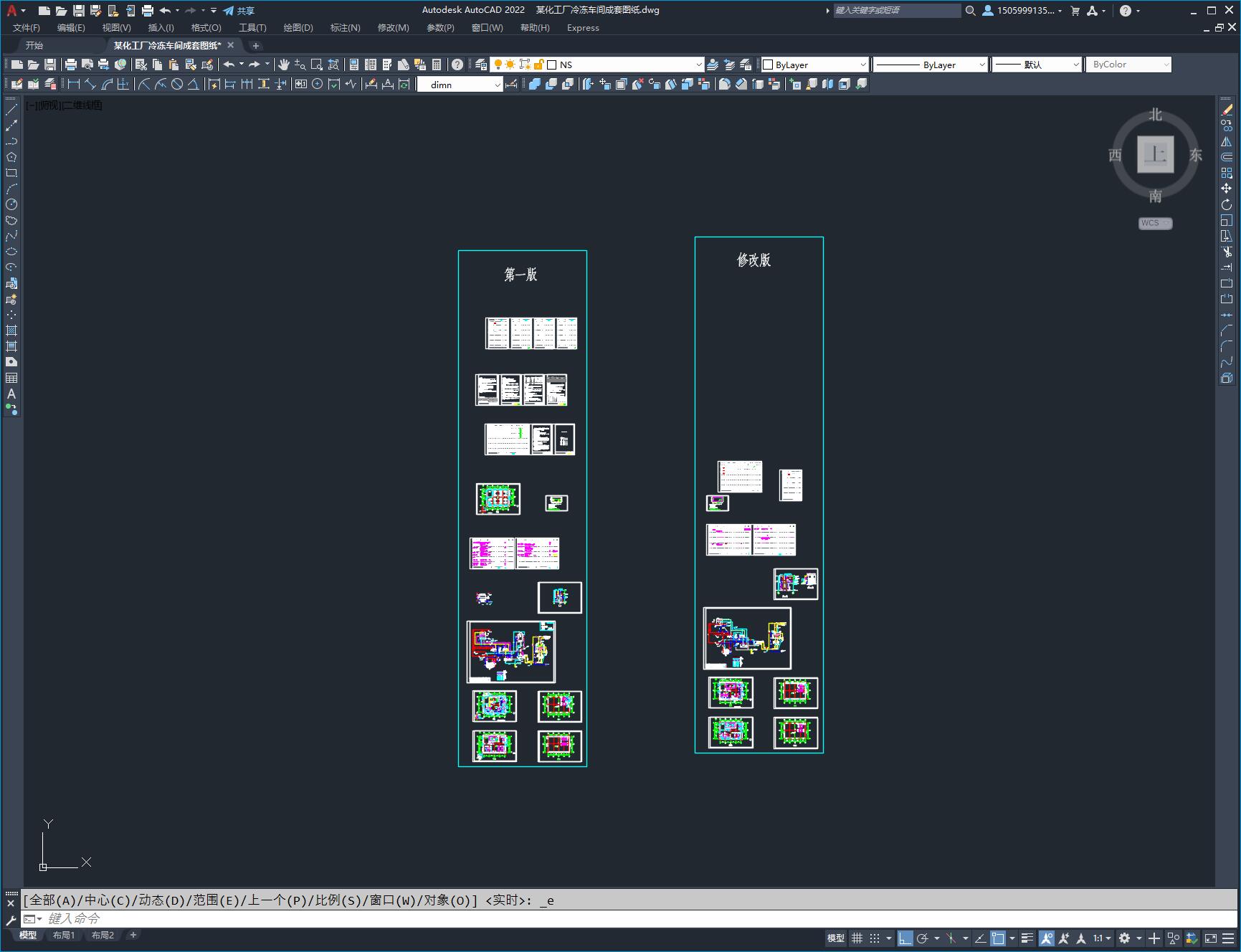Toggle Clean Screen in status bar

pyautogui.click(x=1211, y=938)
